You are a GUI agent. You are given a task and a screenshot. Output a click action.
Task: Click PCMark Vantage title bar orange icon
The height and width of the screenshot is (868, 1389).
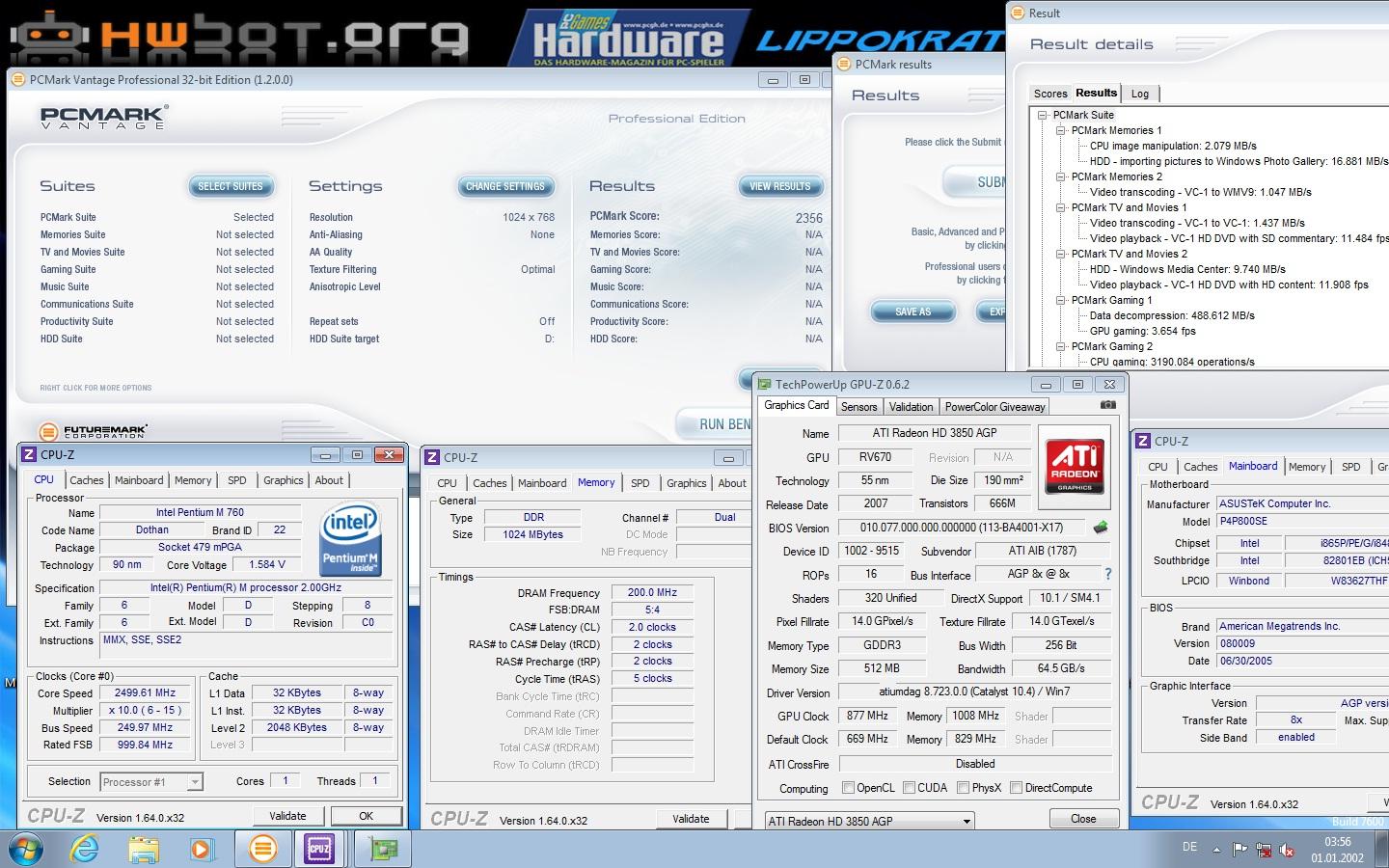pyautogui.click(x=18, y=80)
